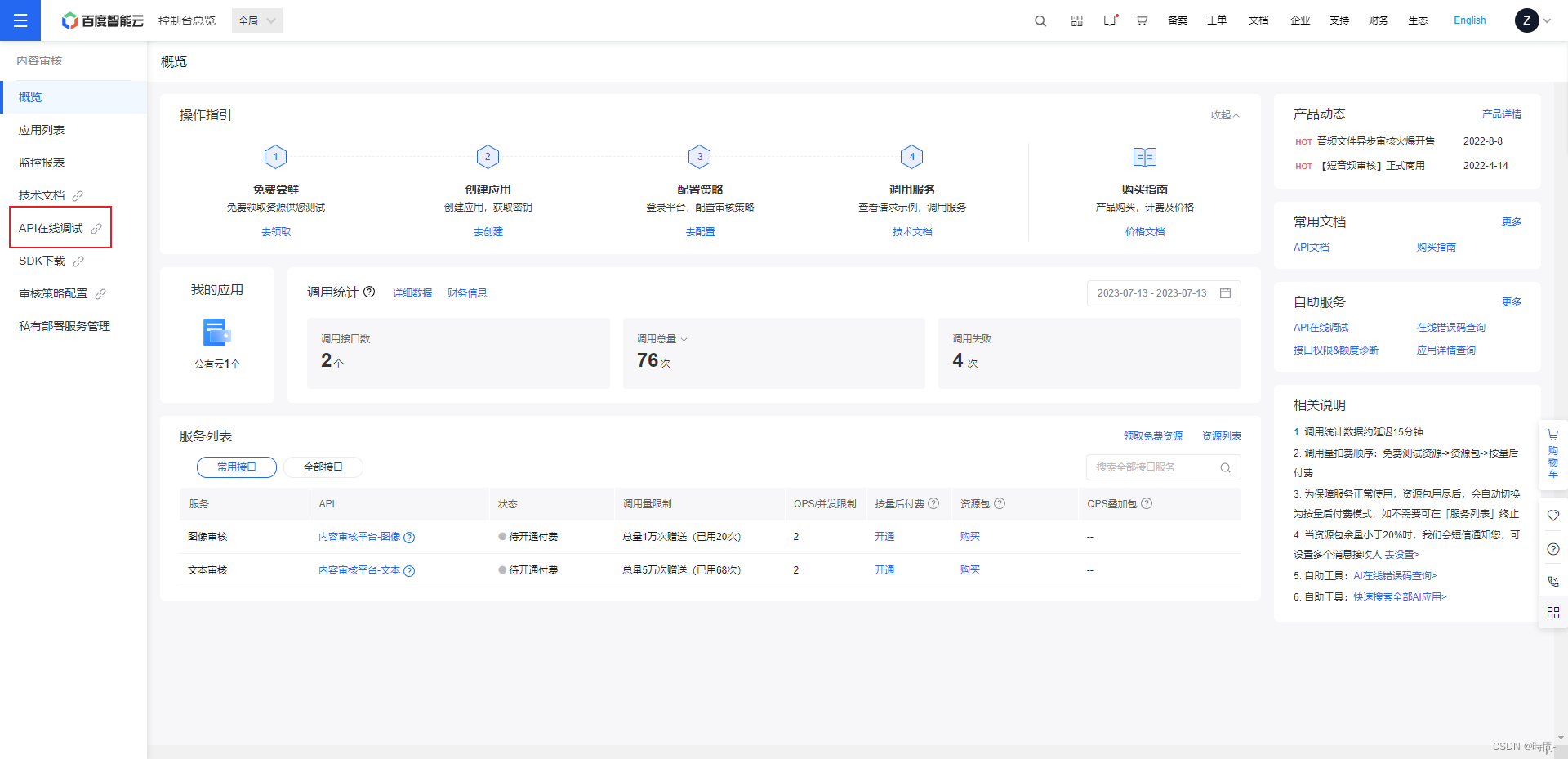The width and height of the screenshot is (1568, 759).
Task: Open the date range picker 2023-07-13
Action: [x=1164, y=292]
